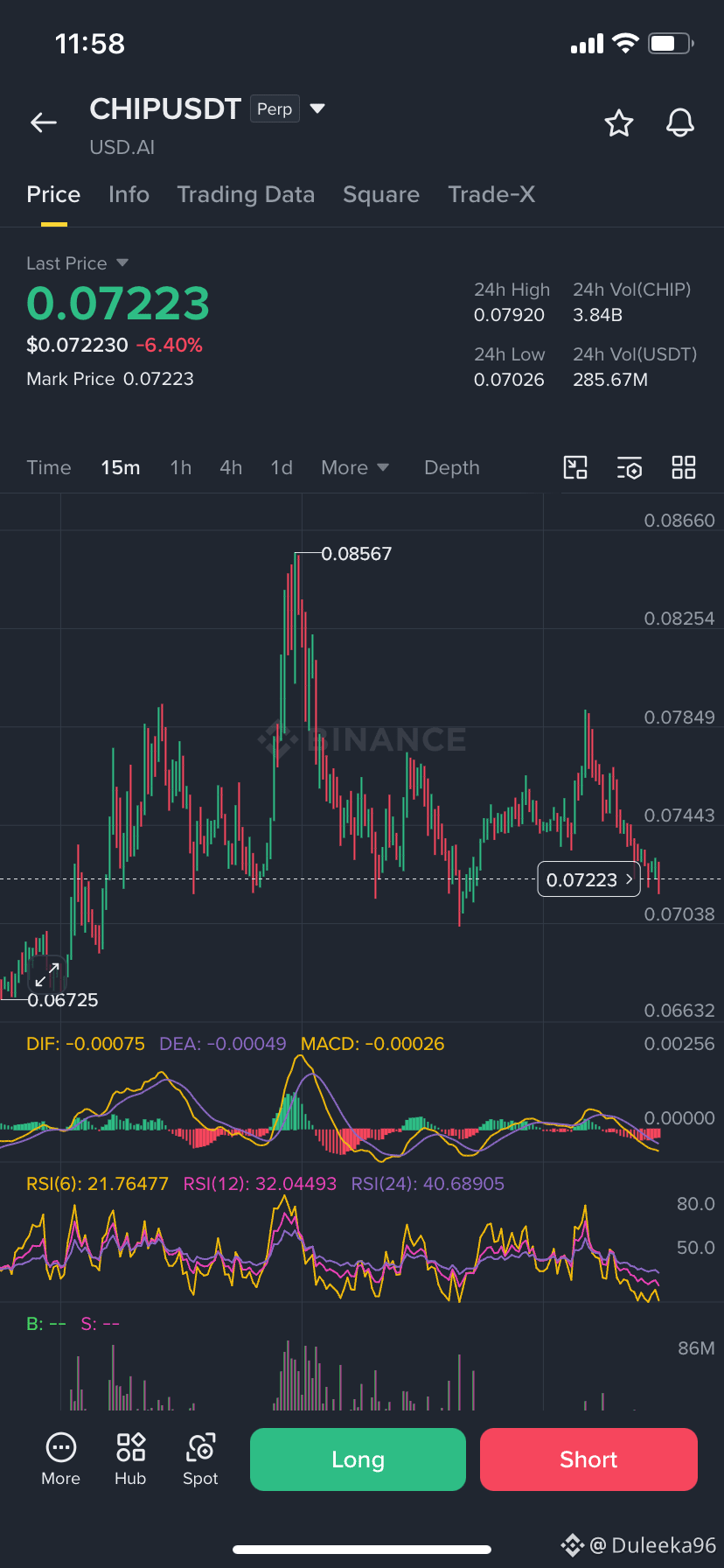This screenshot has height=1568, width=724.
Task: Tap the S: -- volume label
Action: click(101, 1324)
